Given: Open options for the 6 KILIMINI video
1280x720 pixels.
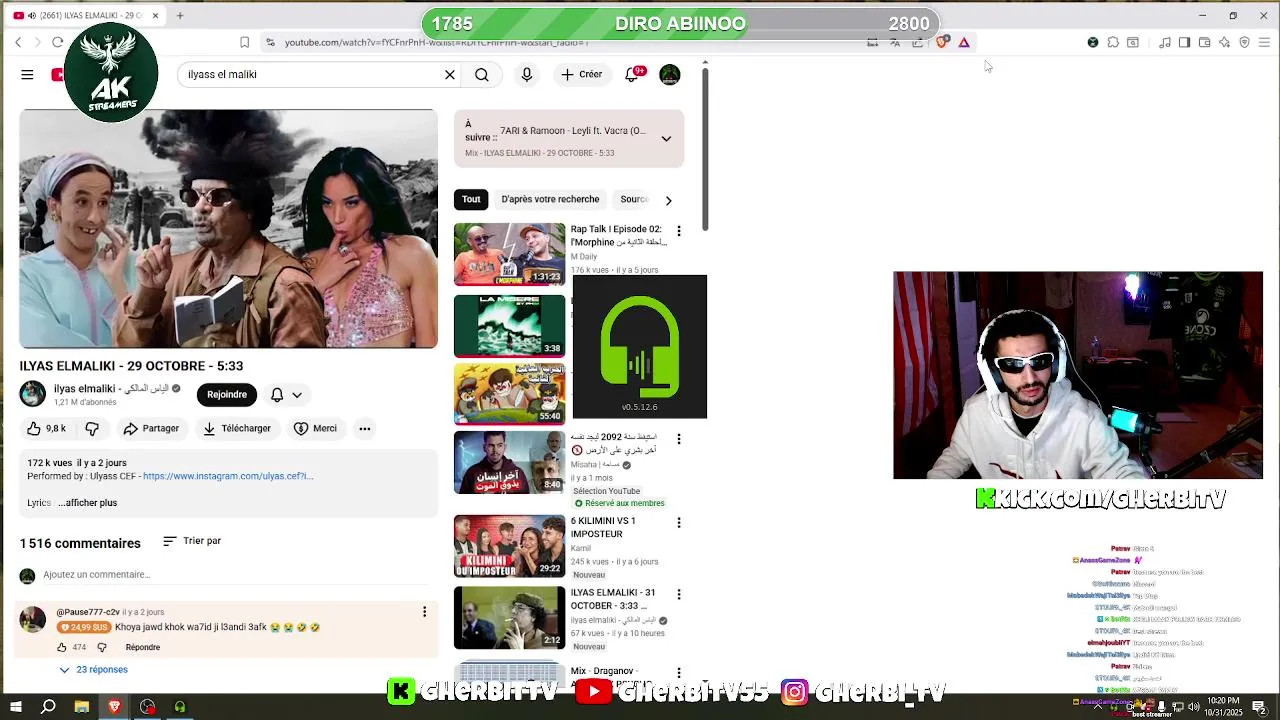Looking at the screenshot, I should coord(679,523).
